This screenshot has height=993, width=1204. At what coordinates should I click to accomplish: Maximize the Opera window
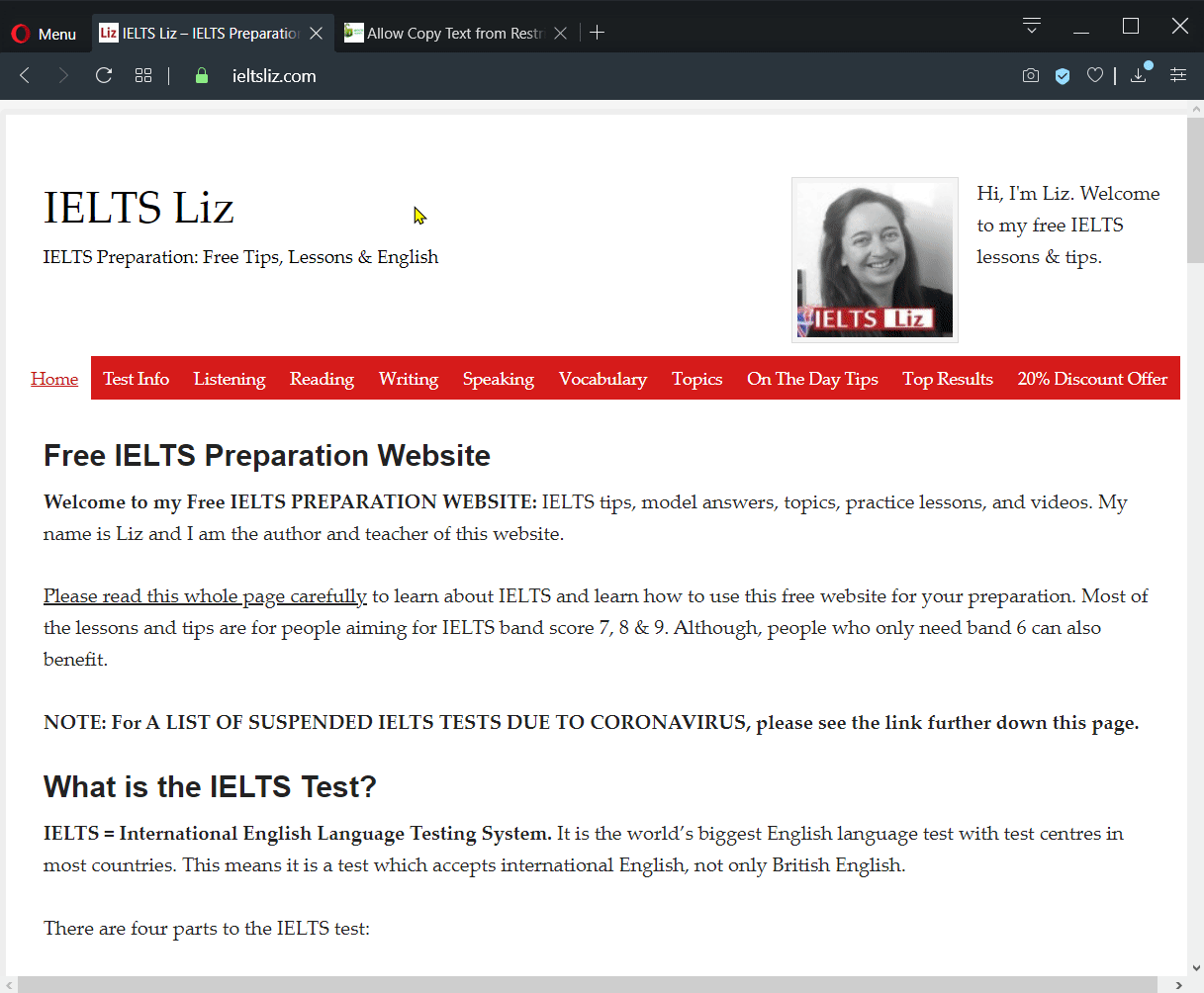point(1131,27)
